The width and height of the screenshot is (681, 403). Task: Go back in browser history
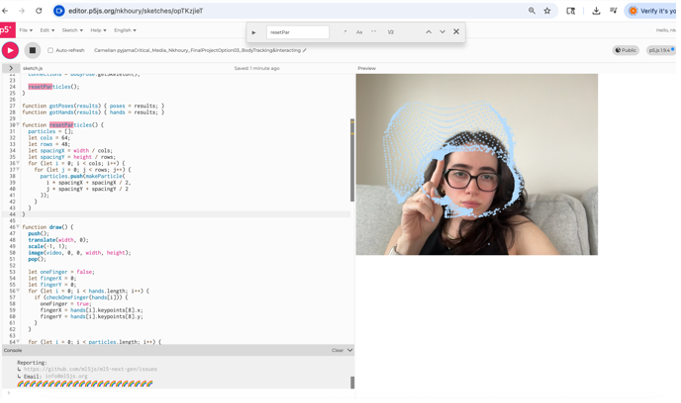click(5, 11)
